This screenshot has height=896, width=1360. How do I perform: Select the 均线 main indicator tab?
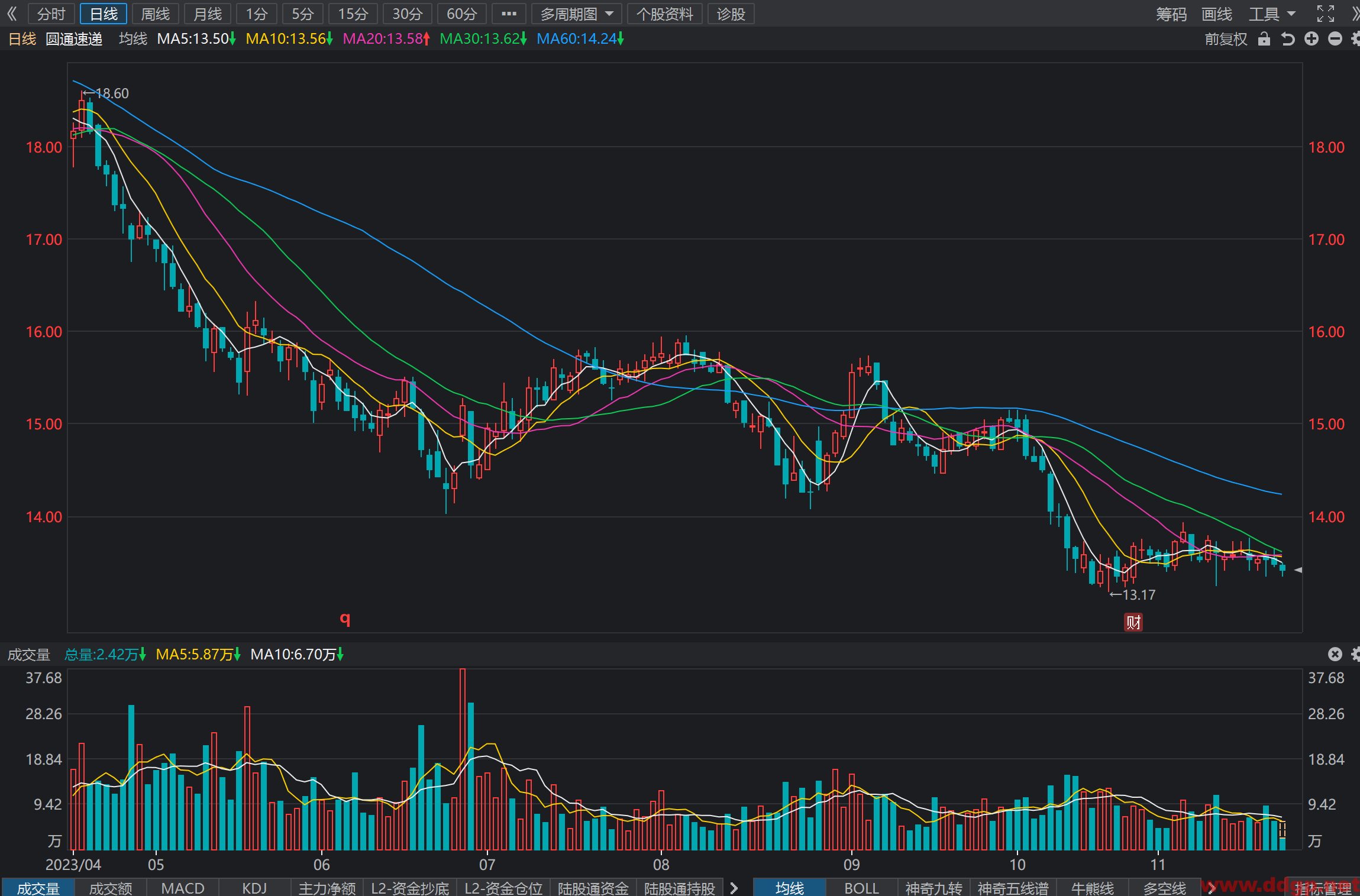coord(790,888)
